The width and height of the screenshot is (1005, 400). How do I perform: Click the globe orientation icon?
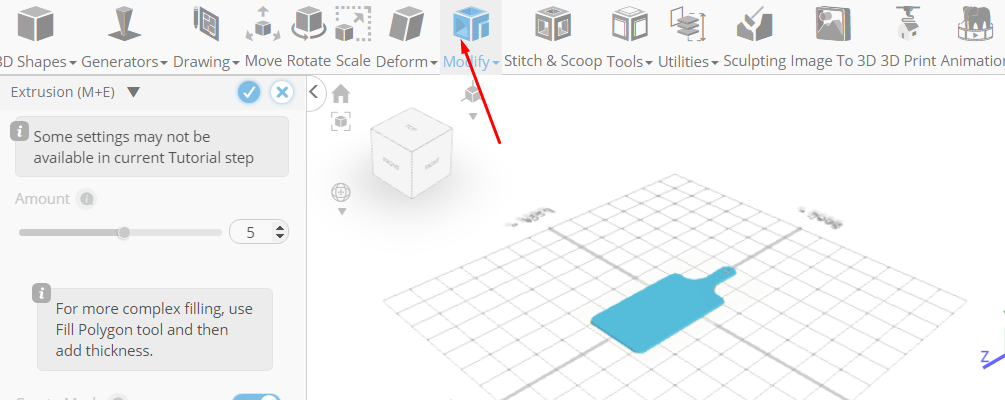point(341,192)
